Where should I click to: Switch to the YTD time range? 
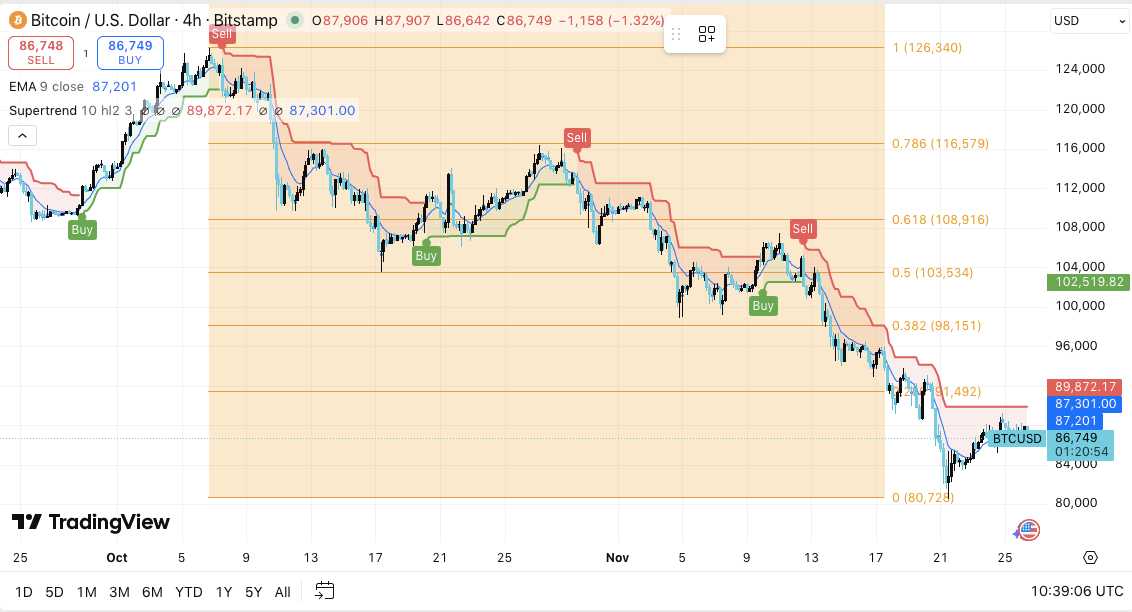tap(188, 592)
